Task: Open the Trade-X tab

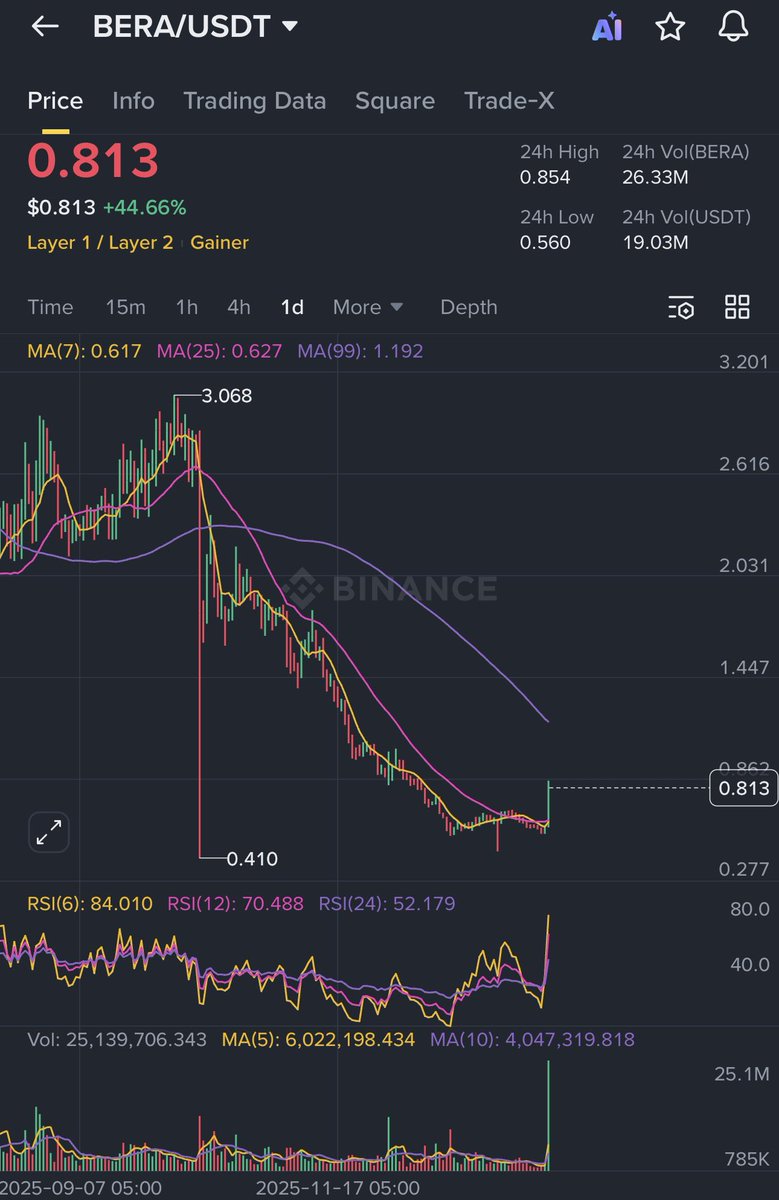Action: 509,101
